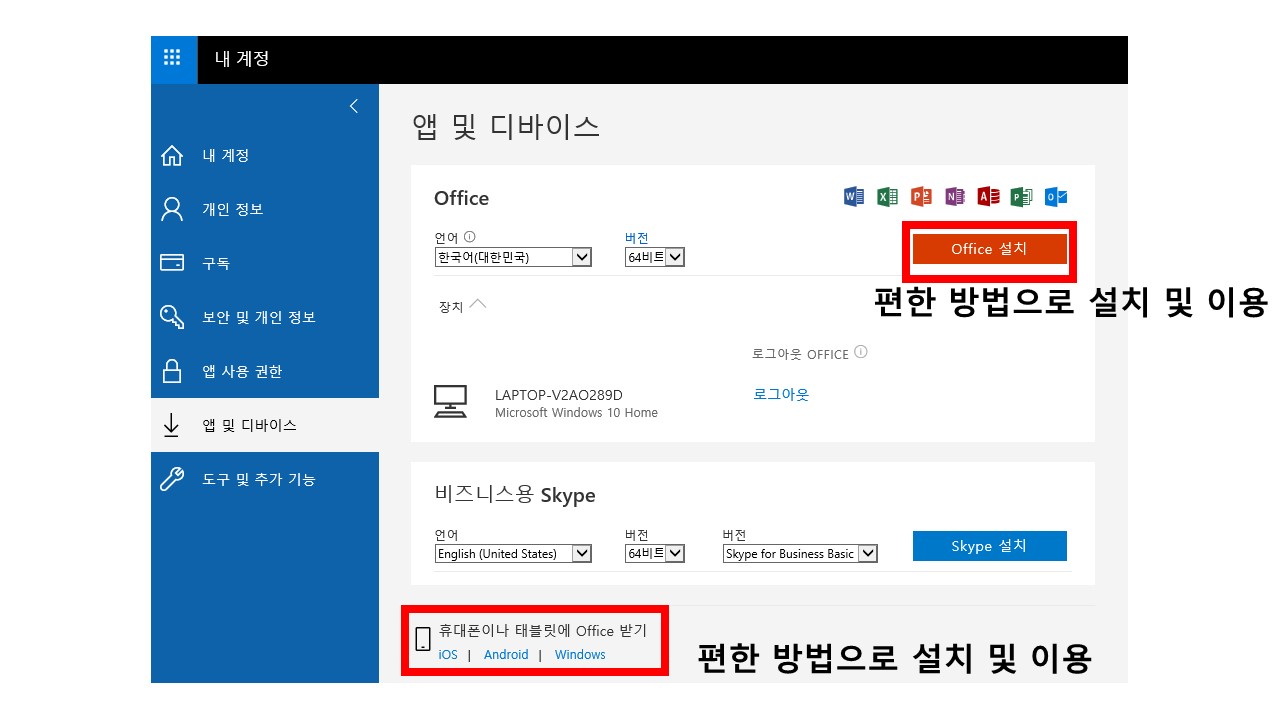Click the Android link
1280x720 pixels.
point(506,655)
